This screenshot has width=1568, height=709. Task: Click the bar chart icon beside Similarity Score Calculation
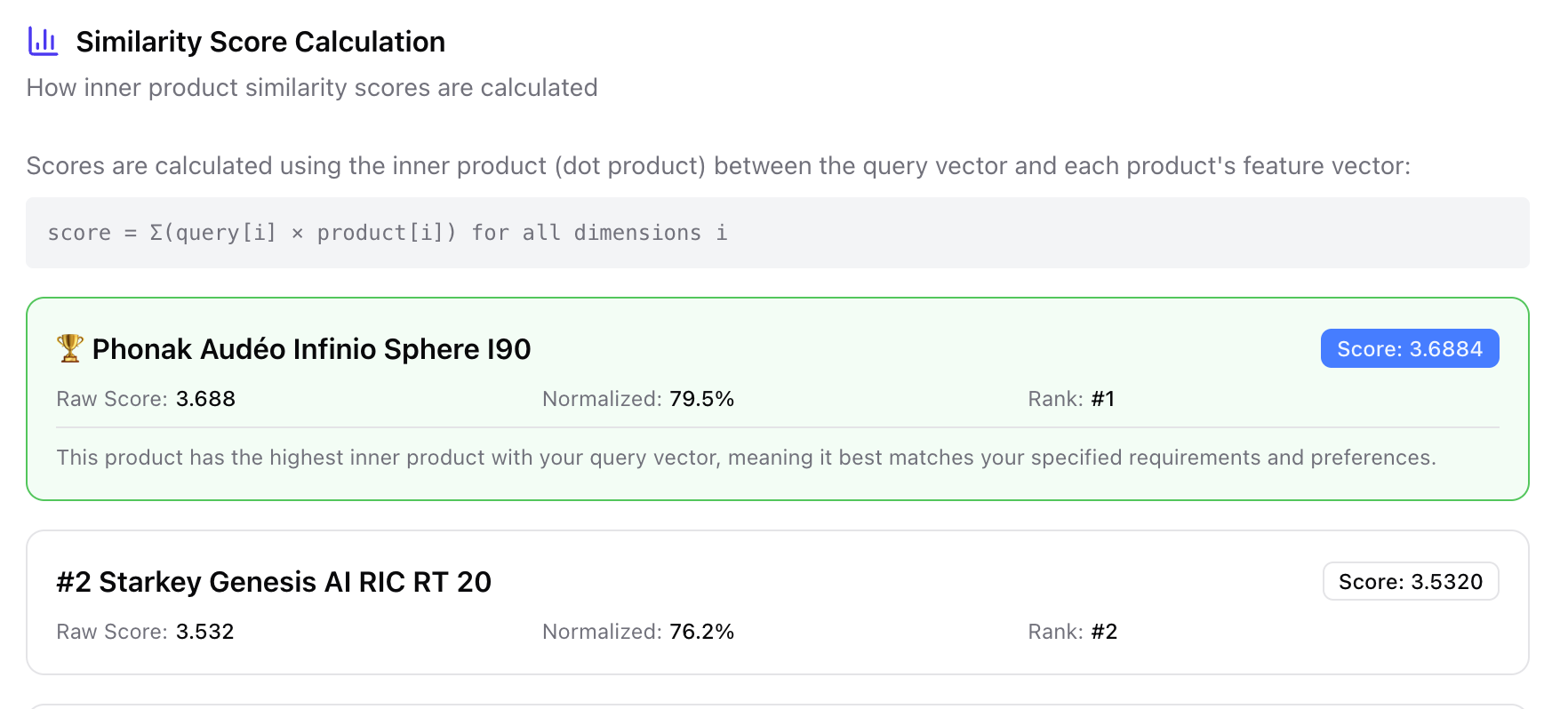pos(43,41)
